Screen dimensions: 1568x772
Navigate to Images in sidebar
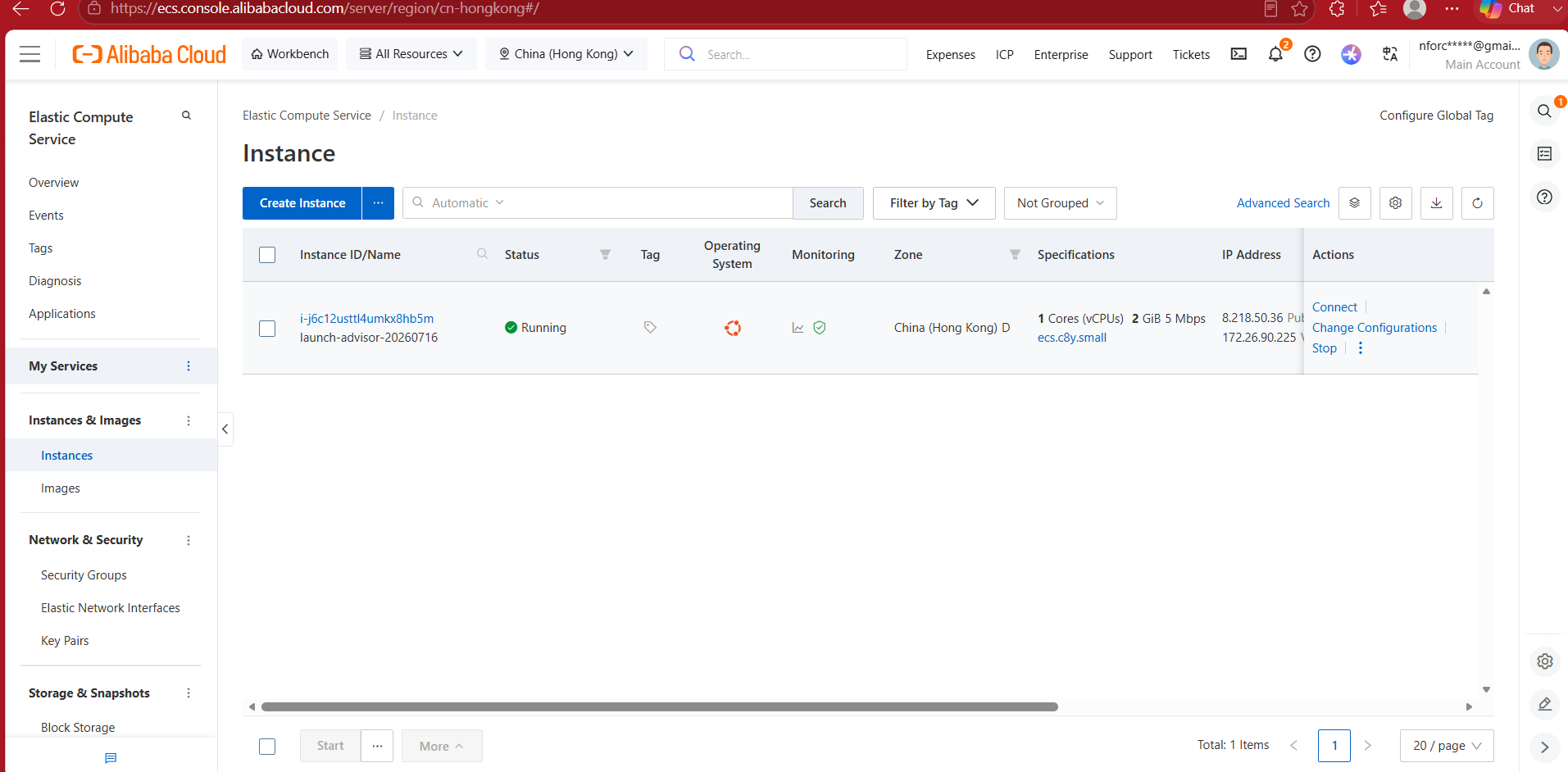click(x=61, y=488)
